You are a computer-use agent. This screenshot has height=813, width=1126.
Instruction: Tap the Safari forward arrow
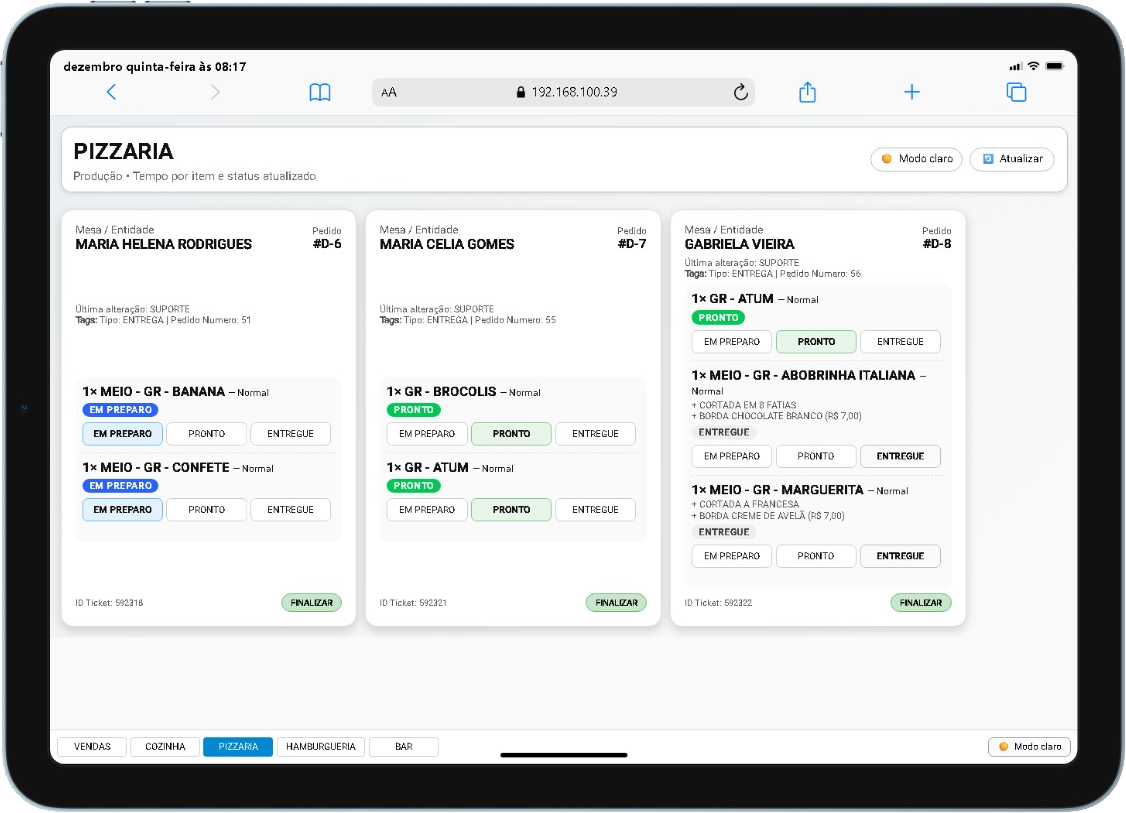pyautogui.click(x=215, y=92)
